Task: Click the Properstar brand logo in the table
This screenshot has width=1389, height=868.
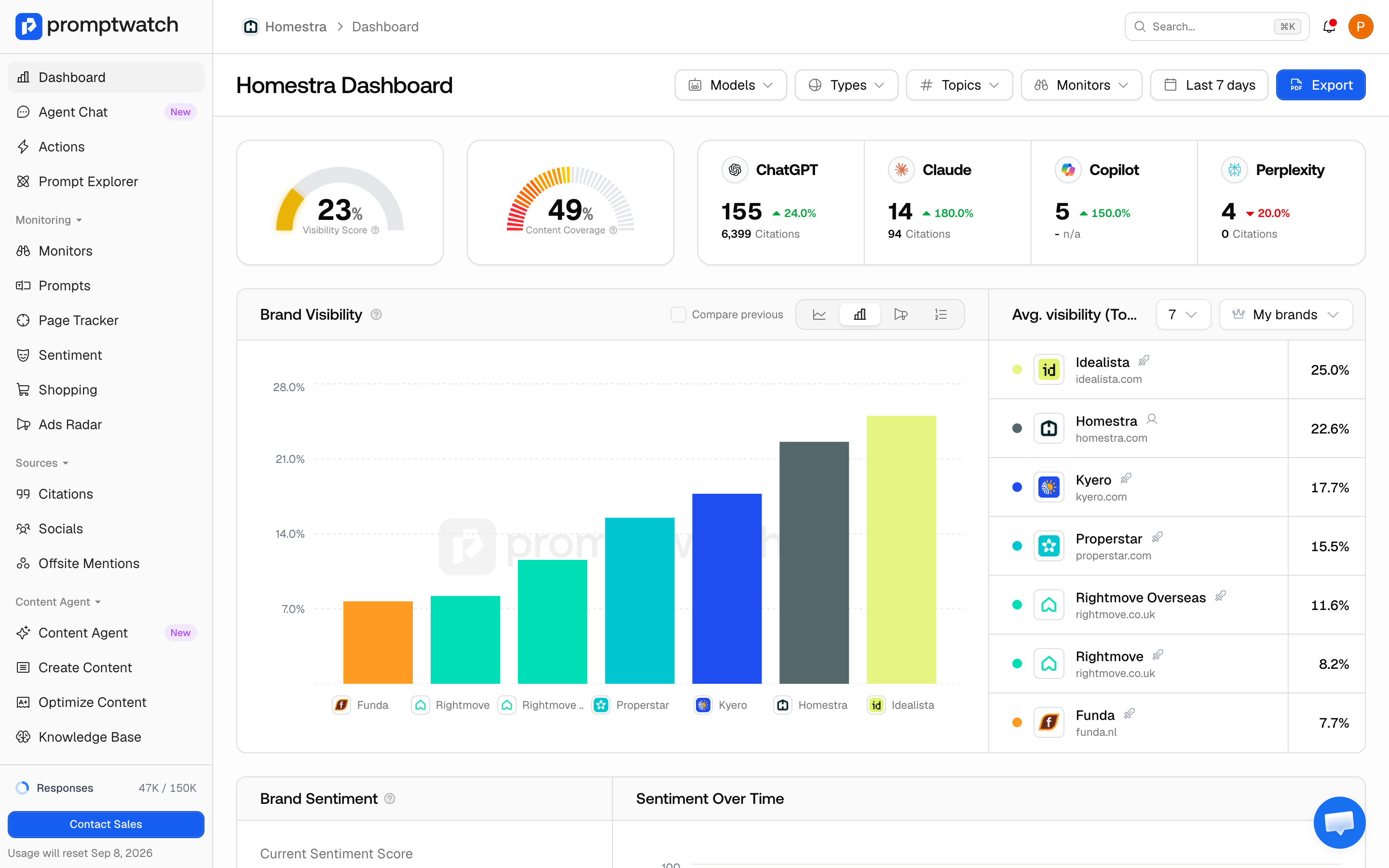Action: (x=1049, y=546)
